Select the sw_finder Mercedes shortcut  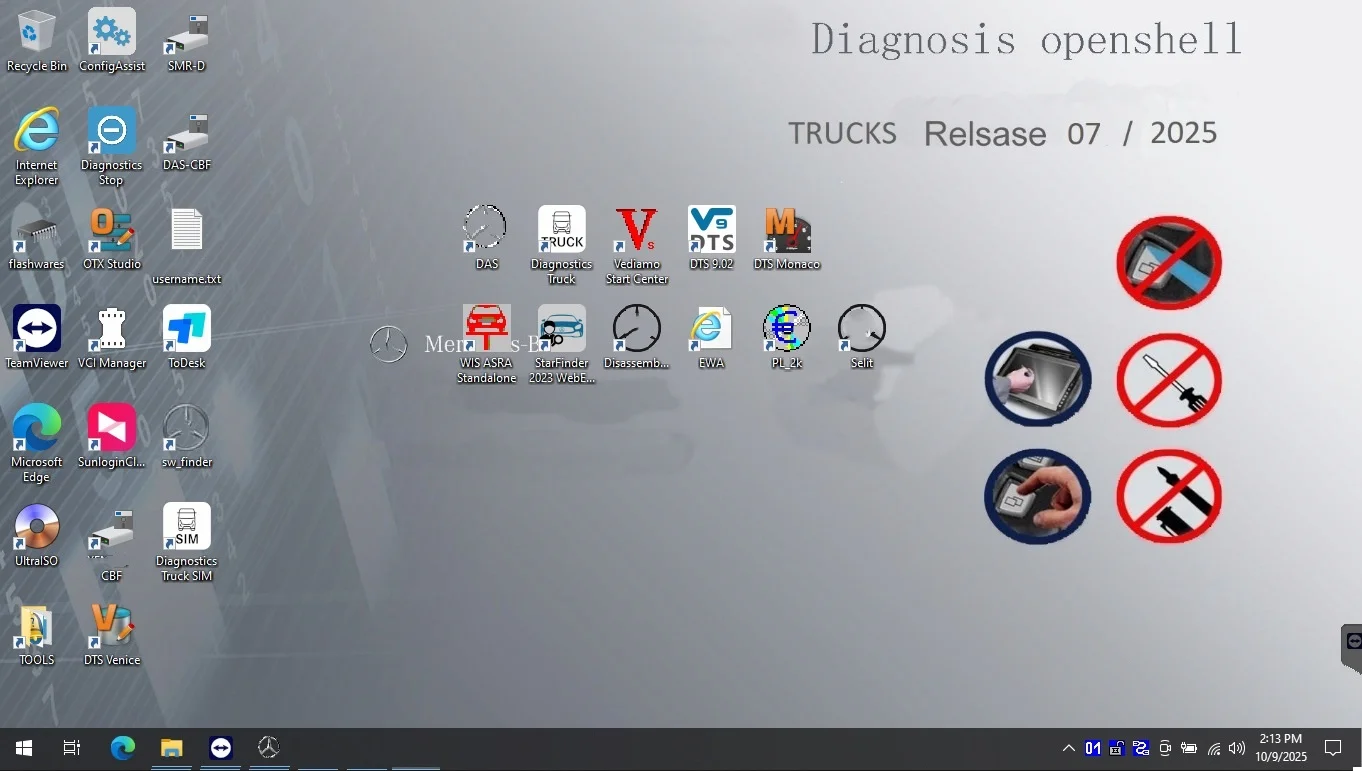pyautogui.click(x=187, y=437)
